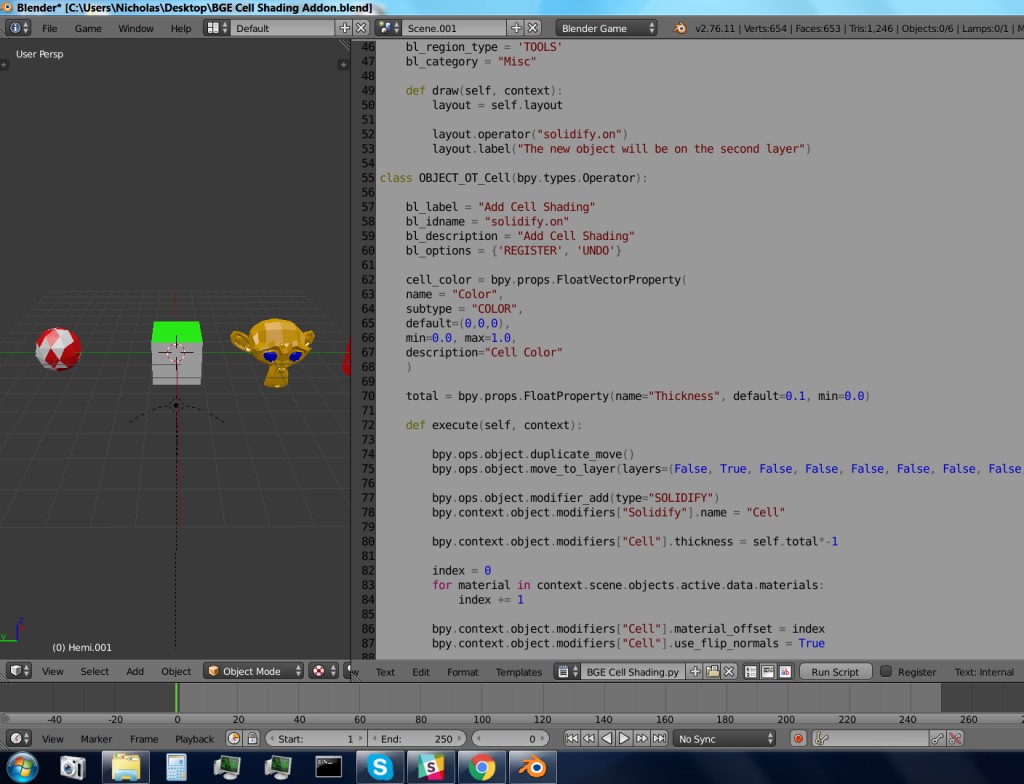
Task: Select the Scene.001 name field
Action: (x=454, y=28)
